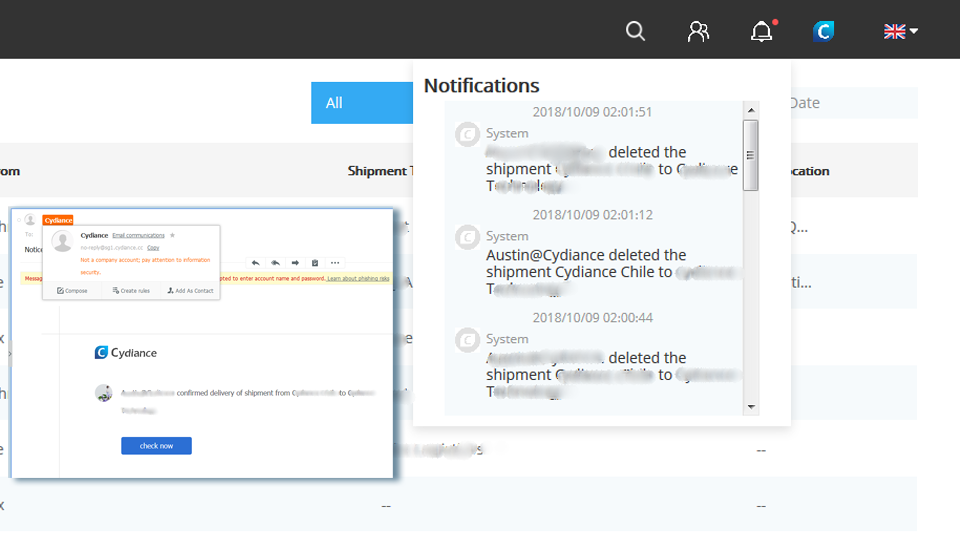Open the Email communications link
The height and width of the screenshot is (540, 960).
click(x=138, y=235)
